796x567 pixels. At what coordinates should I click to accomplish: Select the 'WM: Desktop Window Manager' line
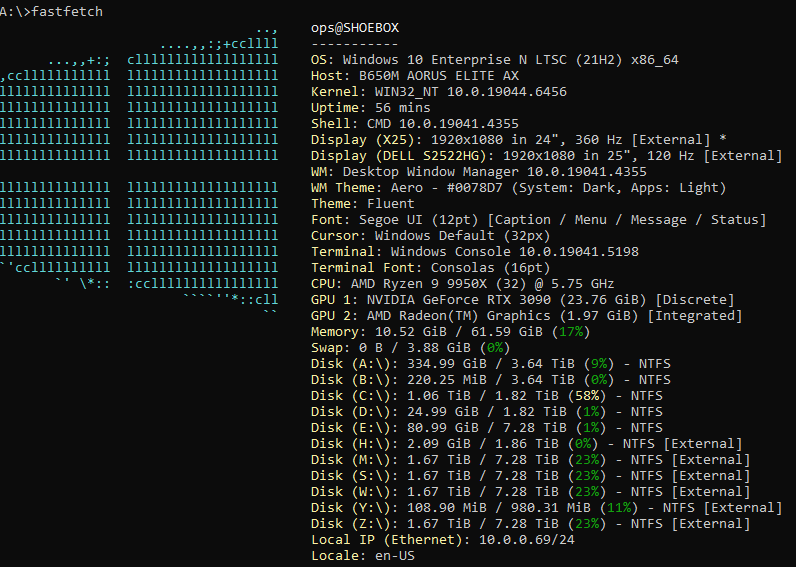pyautogui.click(x=479, y=172)
